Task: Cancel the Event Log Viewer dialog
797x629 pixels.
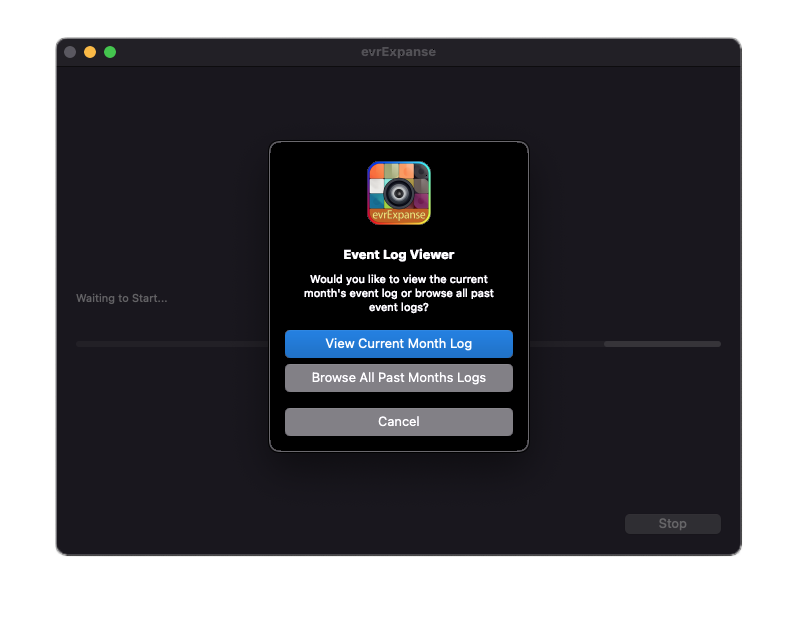Action: 398,422
